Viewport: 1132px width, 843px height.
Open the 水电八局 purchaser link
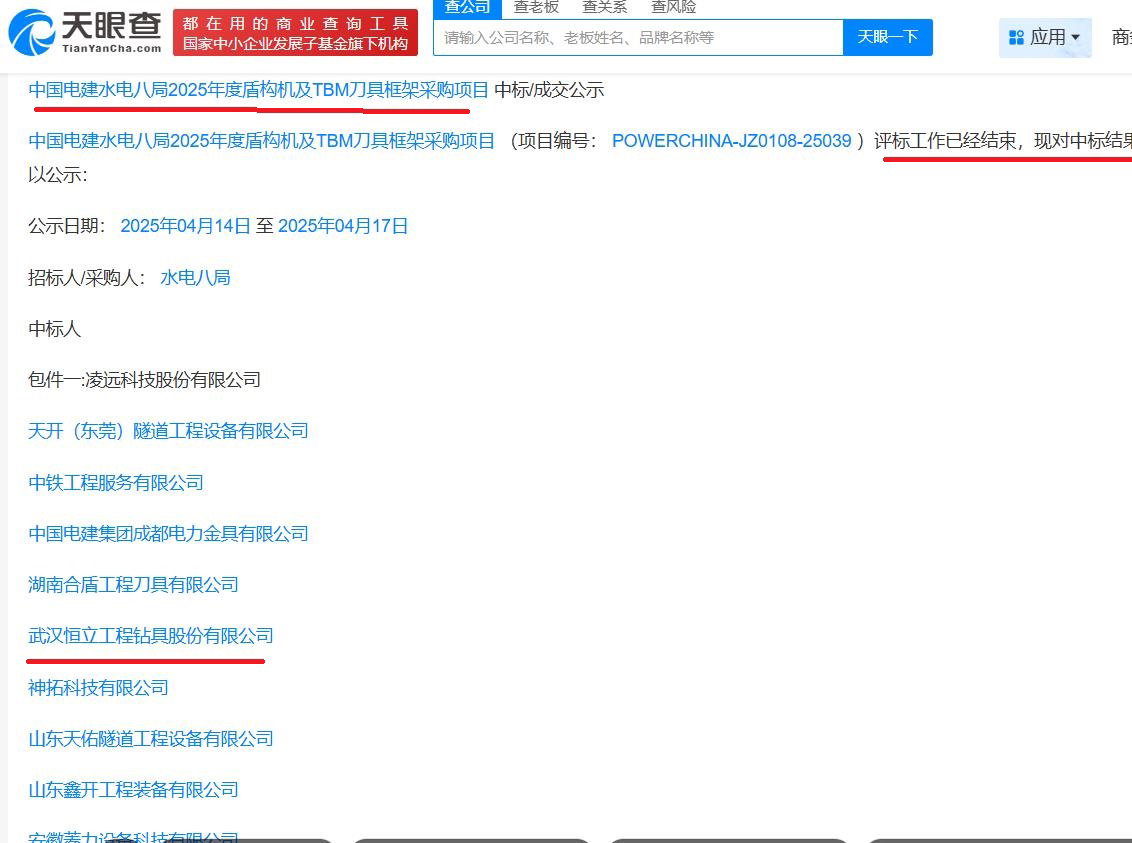[x=195, y=278]
